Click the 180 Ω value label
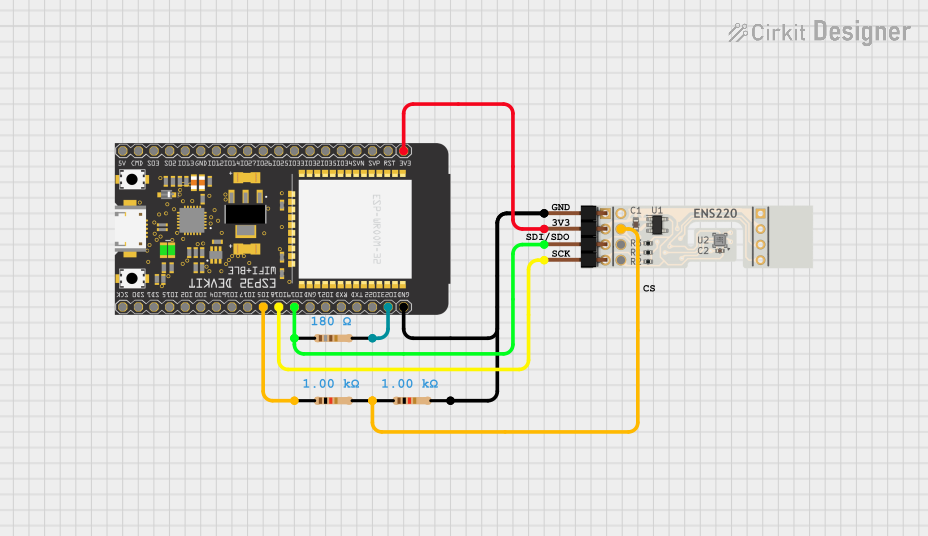928x536 pixels. pyautogui.click(x=331, y=322)
